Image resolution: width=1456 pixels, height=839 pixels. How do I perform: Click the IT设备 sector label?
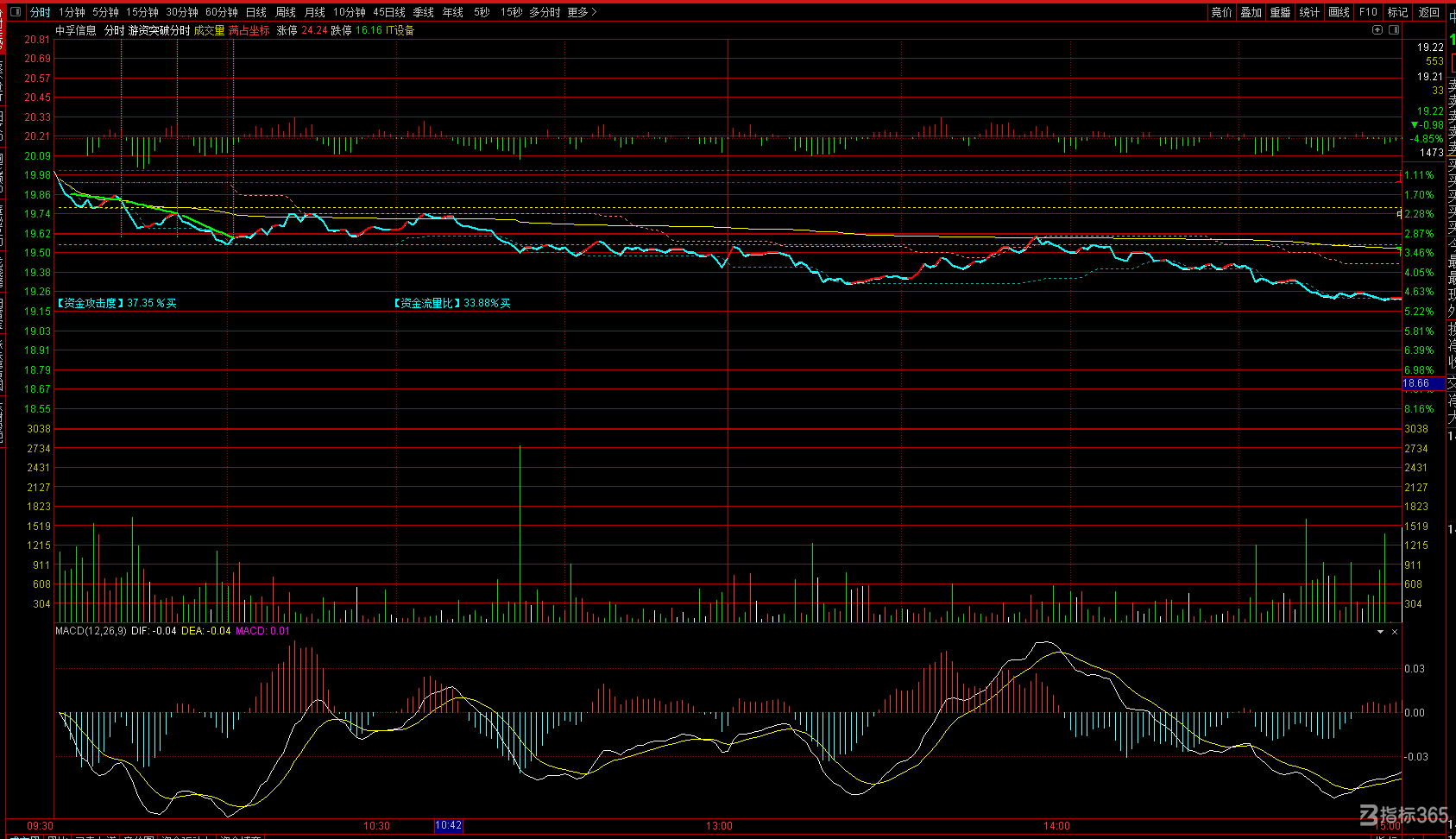(400, 30)
